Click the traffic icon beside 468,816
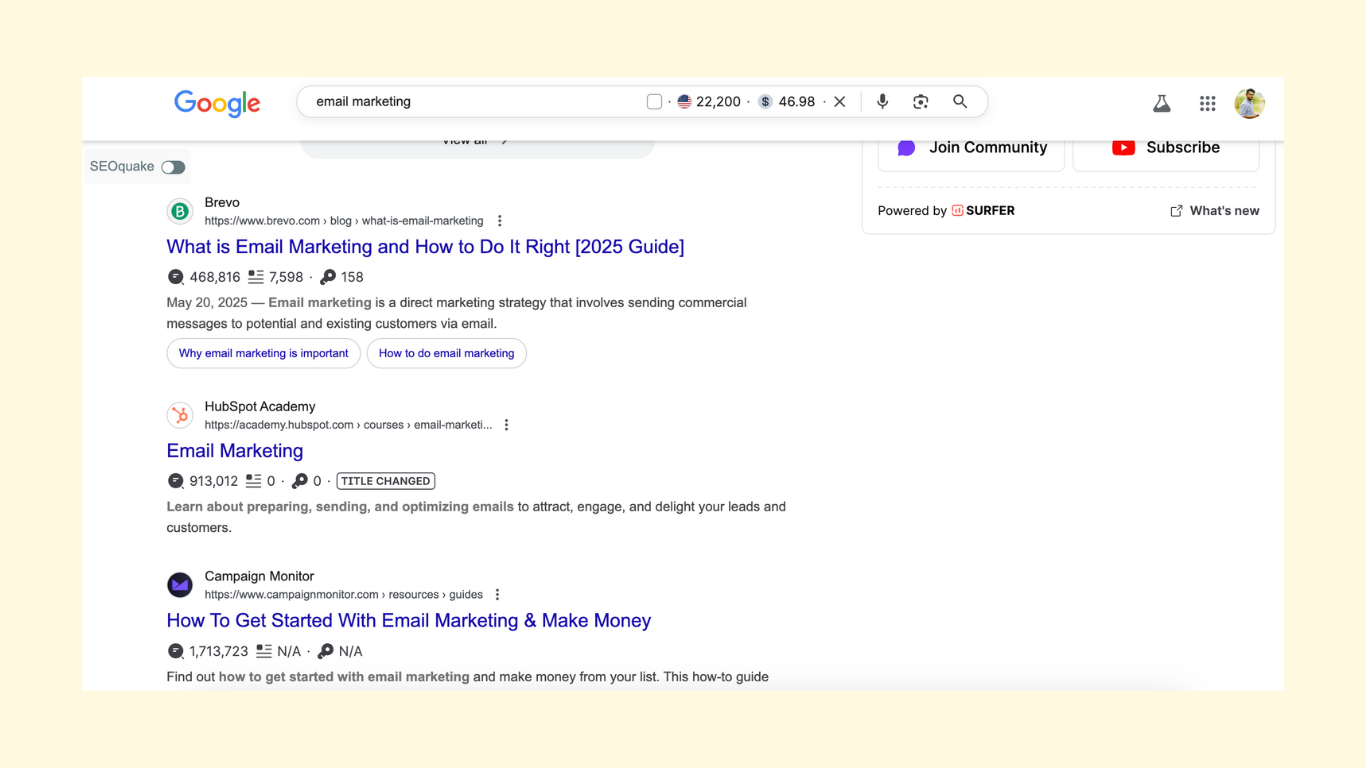 click(176, 277)
